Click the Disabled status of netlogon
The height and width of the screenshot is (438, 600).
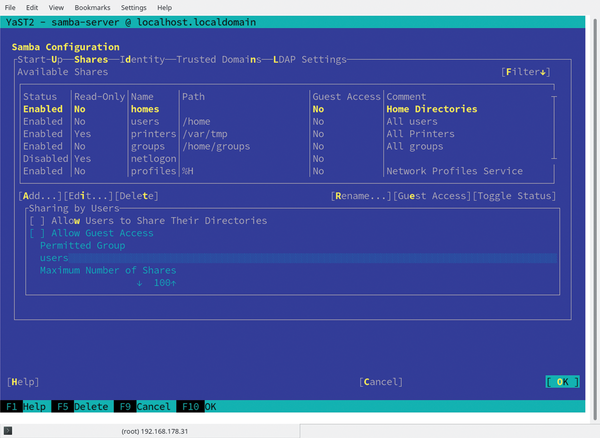coord(46,159)
